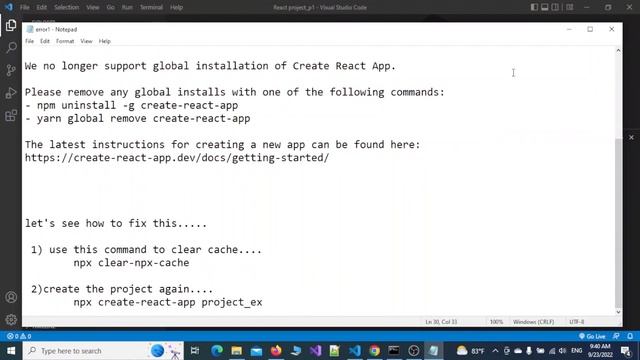Open the Terminal menu in VS Code

click(x=151, y=7)
